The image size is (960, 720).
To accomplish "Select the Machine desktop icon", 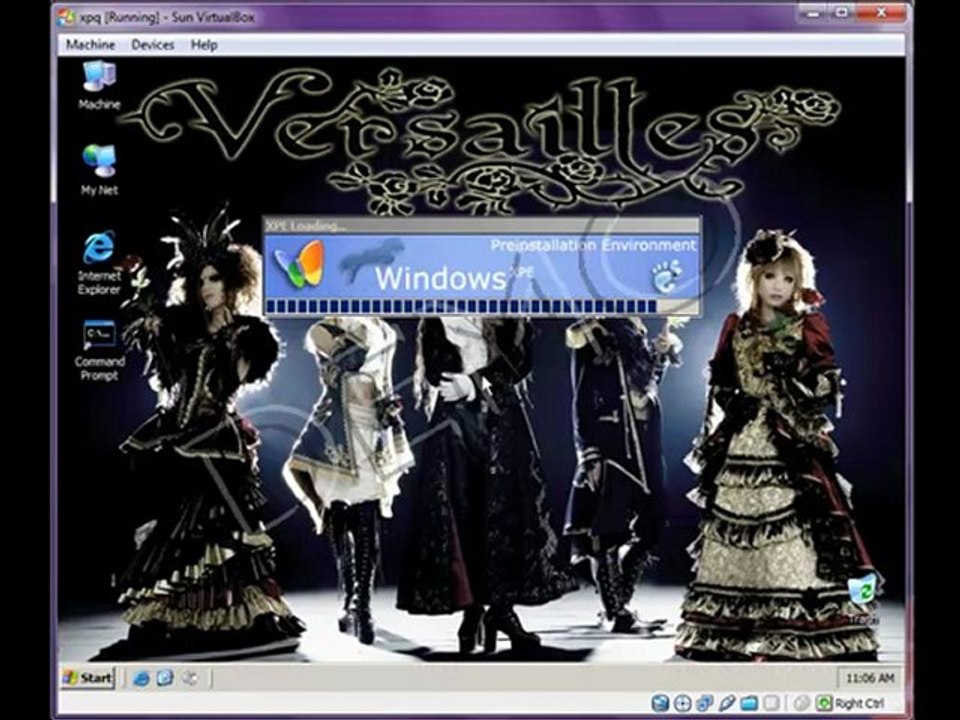I will (x=99, y=85).
